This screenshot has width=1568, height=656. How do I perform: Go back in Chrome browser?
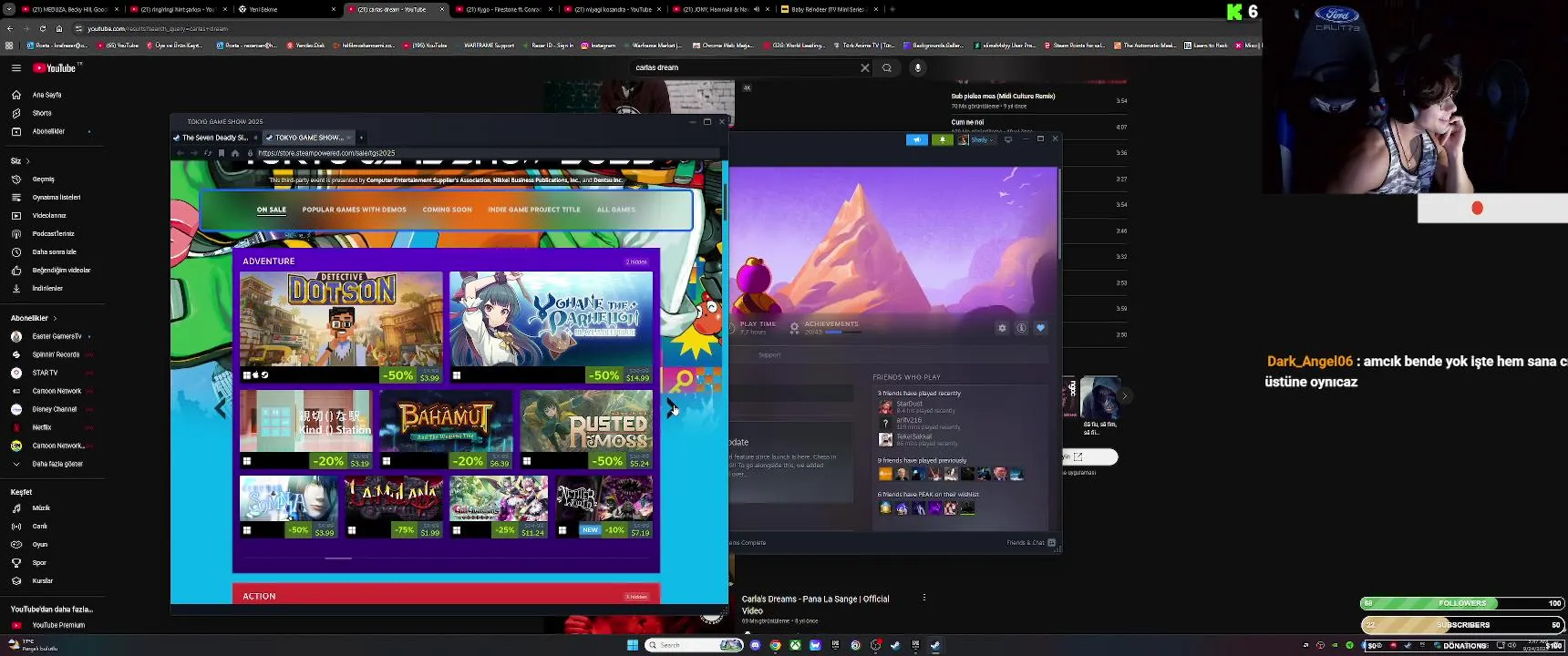pyautogui.click(x=10, y=28)
